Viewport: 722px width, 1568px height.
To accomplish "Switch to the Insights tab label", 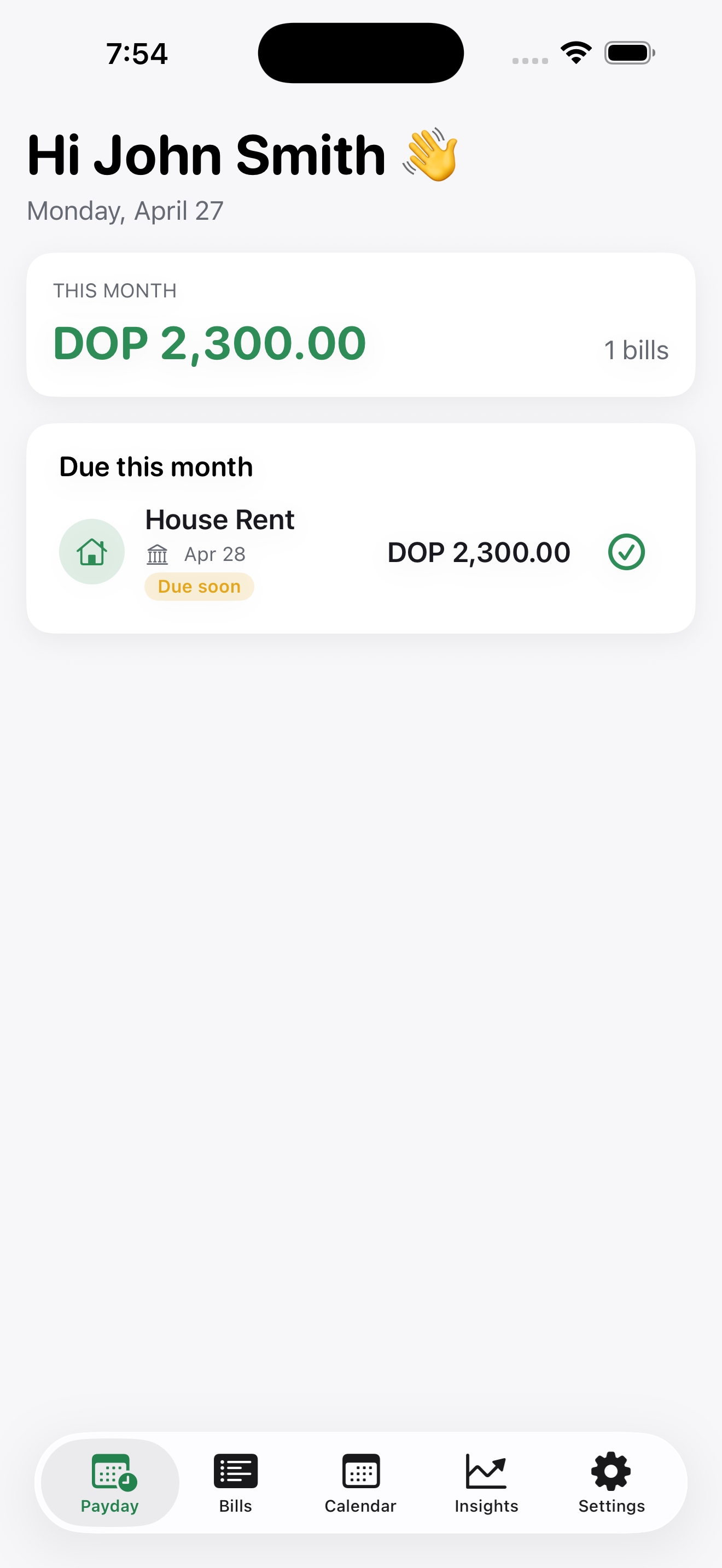I will tap(486, 1506).
